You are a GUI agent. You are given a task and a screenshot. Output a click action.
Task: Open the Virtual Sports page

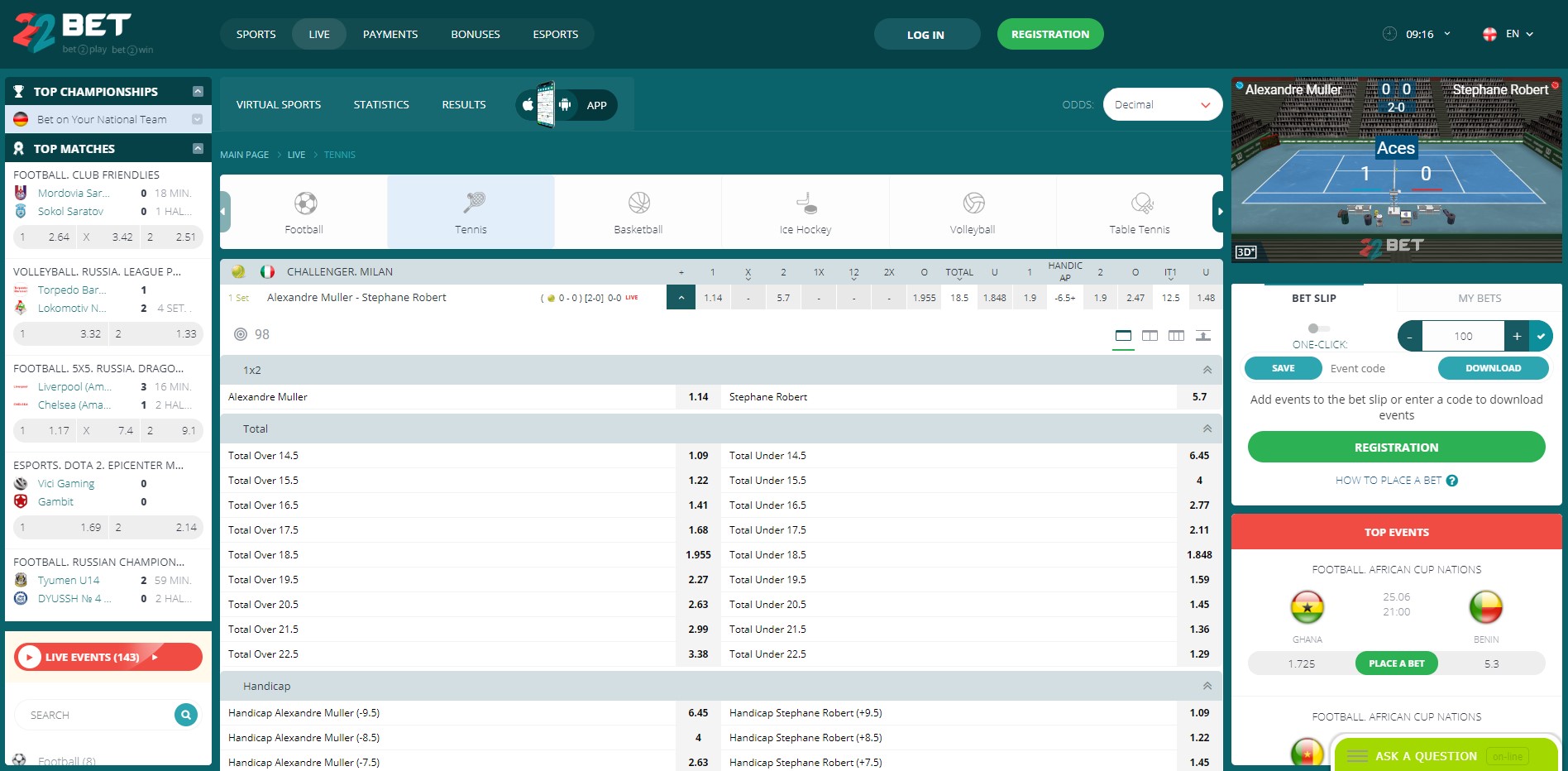pyautogui.click(x=279, y=104)
